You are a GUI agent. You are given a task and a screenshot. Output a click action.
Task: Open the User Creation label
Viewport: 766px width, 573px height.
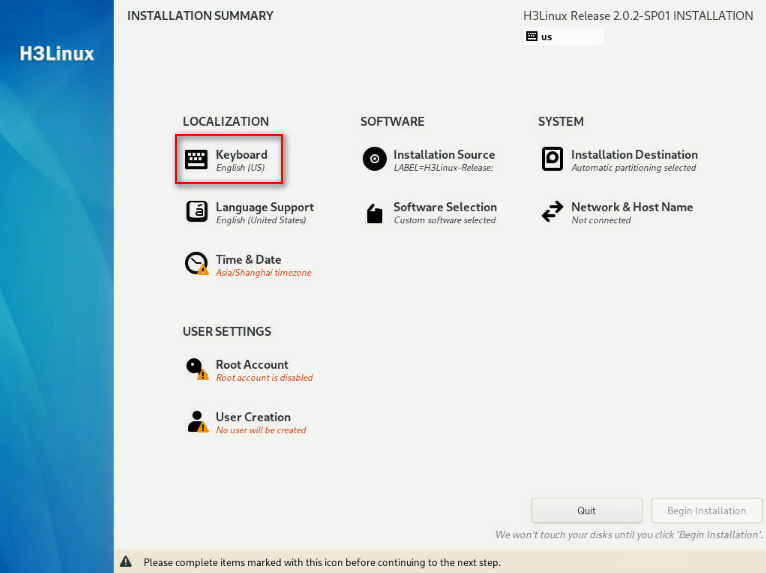pos(253,417)
